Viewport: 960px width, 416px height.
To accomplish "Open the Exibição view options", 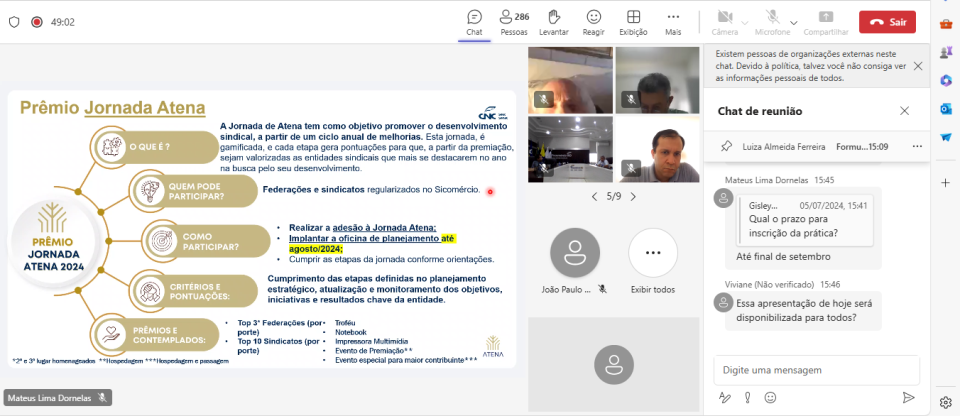I will coord(633,23).
